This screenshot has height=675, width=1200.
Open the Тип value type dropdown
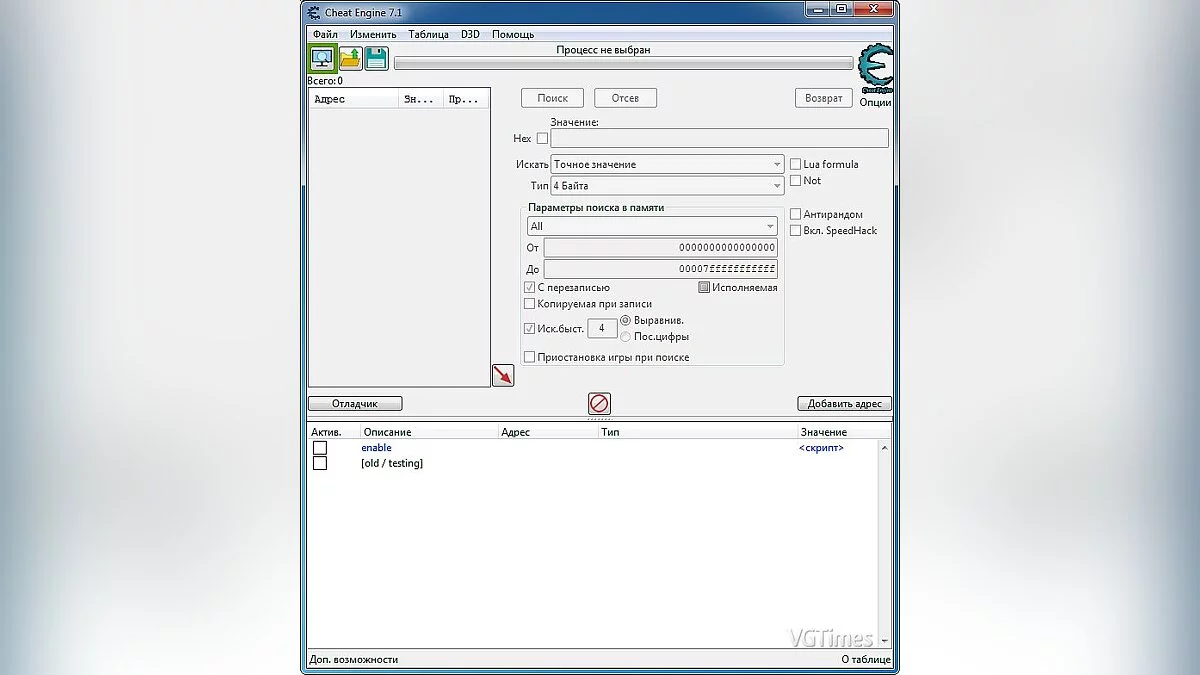[x=667, y=186]
